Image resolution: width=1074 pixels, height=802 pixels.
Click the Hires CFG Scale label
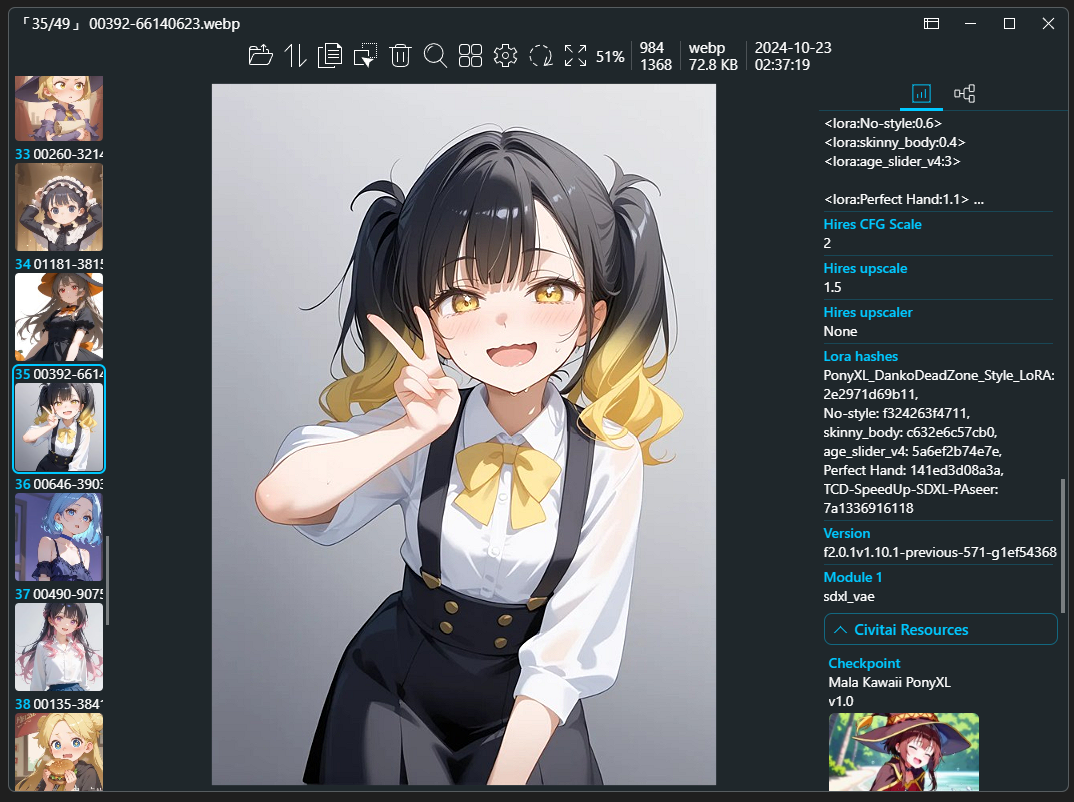click(x=872, y=224)
